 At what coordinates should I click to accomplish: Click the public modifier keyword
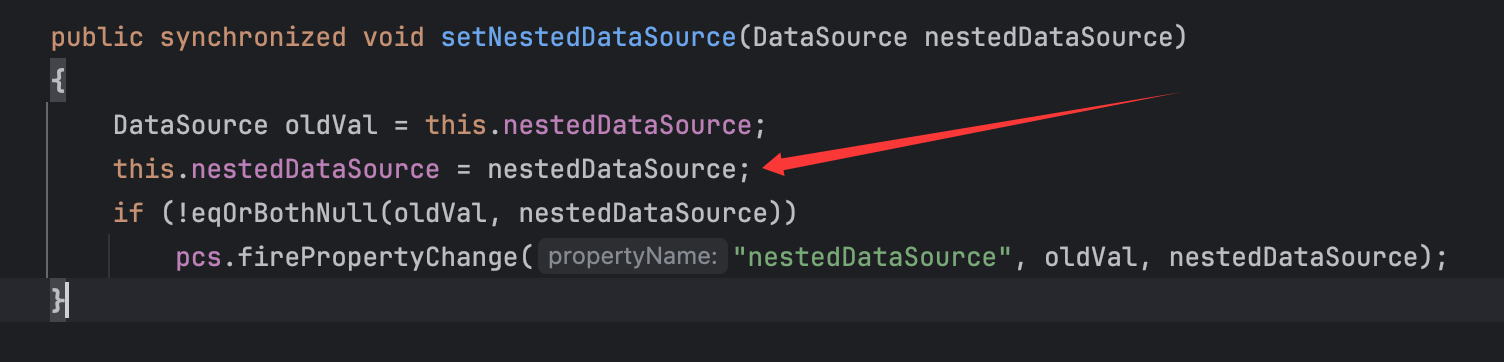pos(97,38)
